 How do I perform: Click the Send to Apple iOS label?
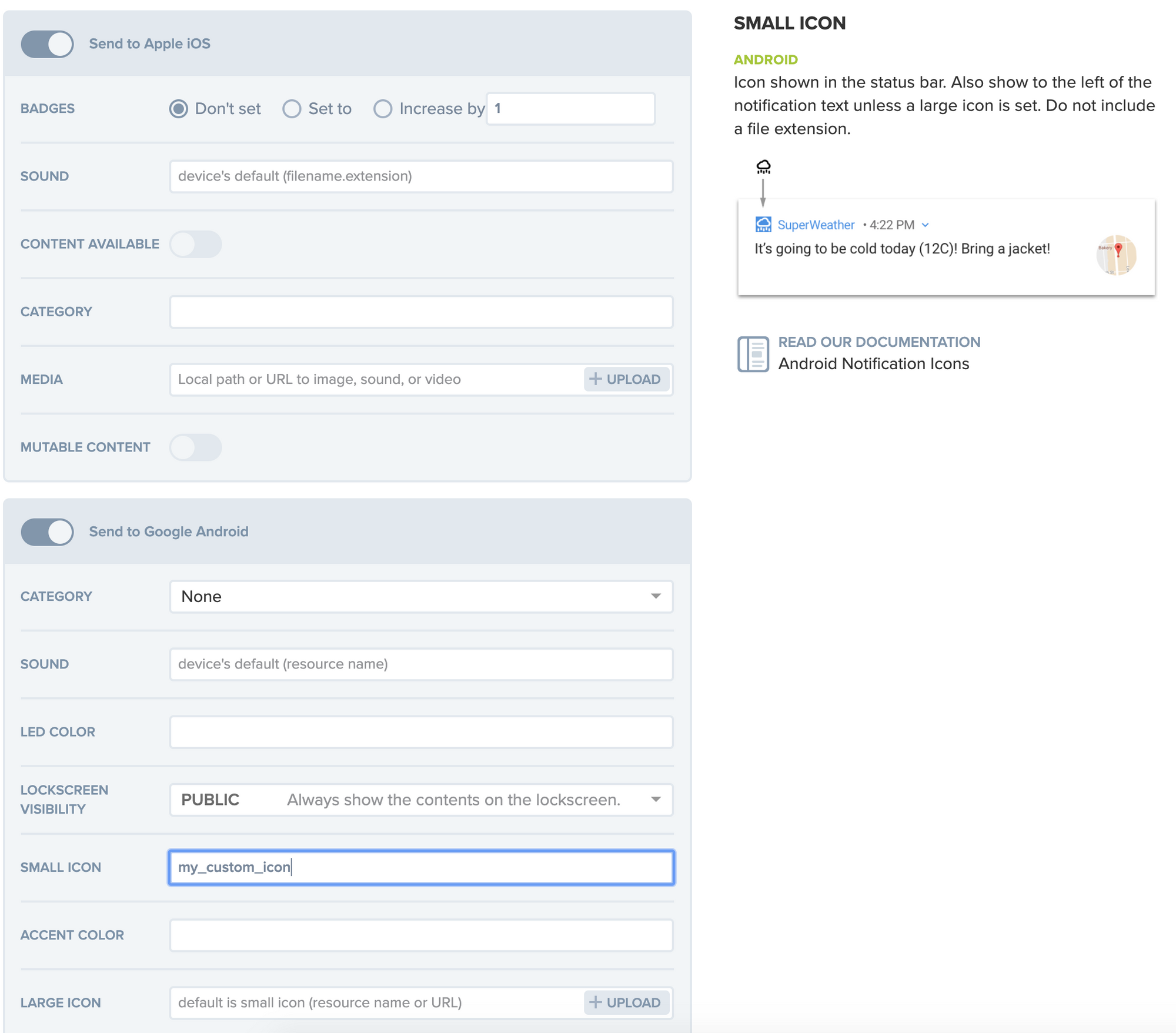149,44
